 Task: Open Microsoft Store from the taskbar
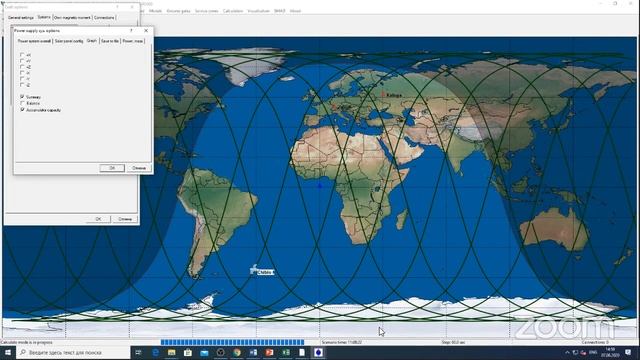188,352
